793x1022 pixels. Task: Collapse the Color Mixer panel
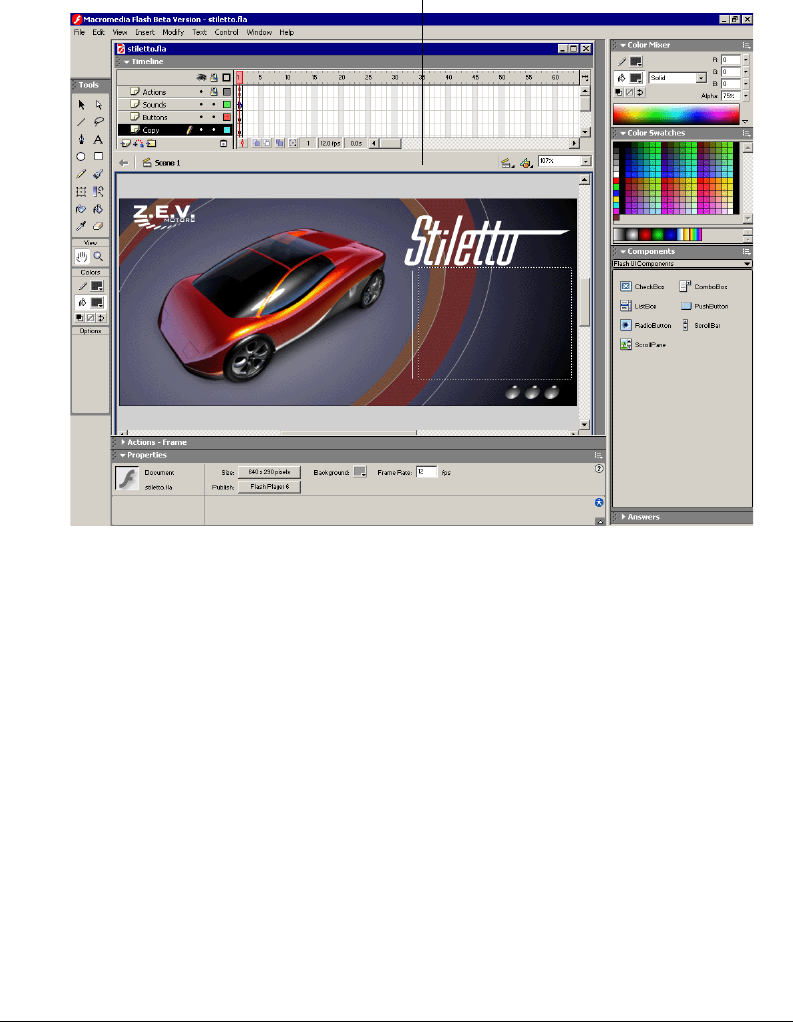tap(622, 45)
